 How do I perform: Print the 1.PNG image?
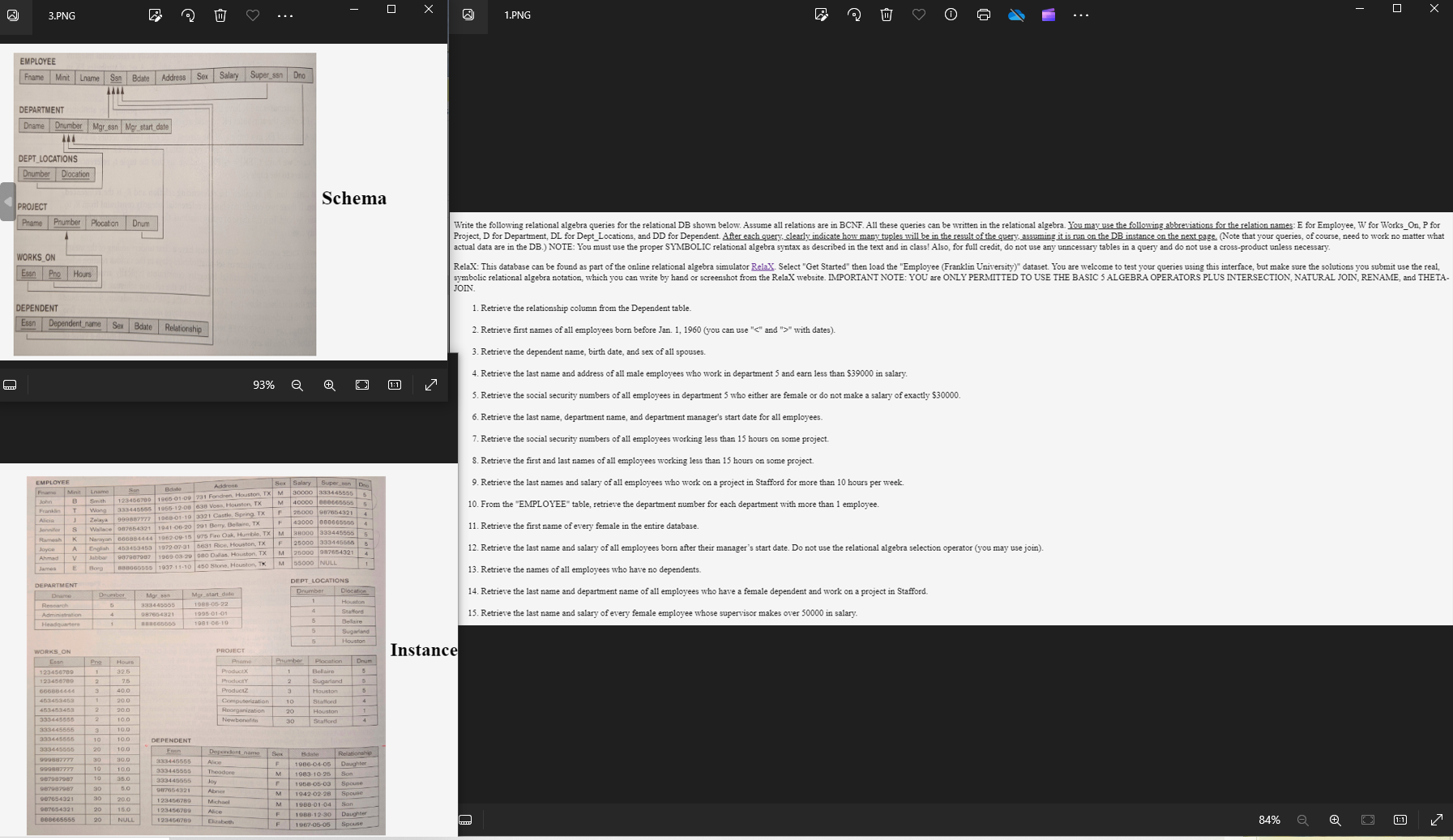tap(982, 15)
